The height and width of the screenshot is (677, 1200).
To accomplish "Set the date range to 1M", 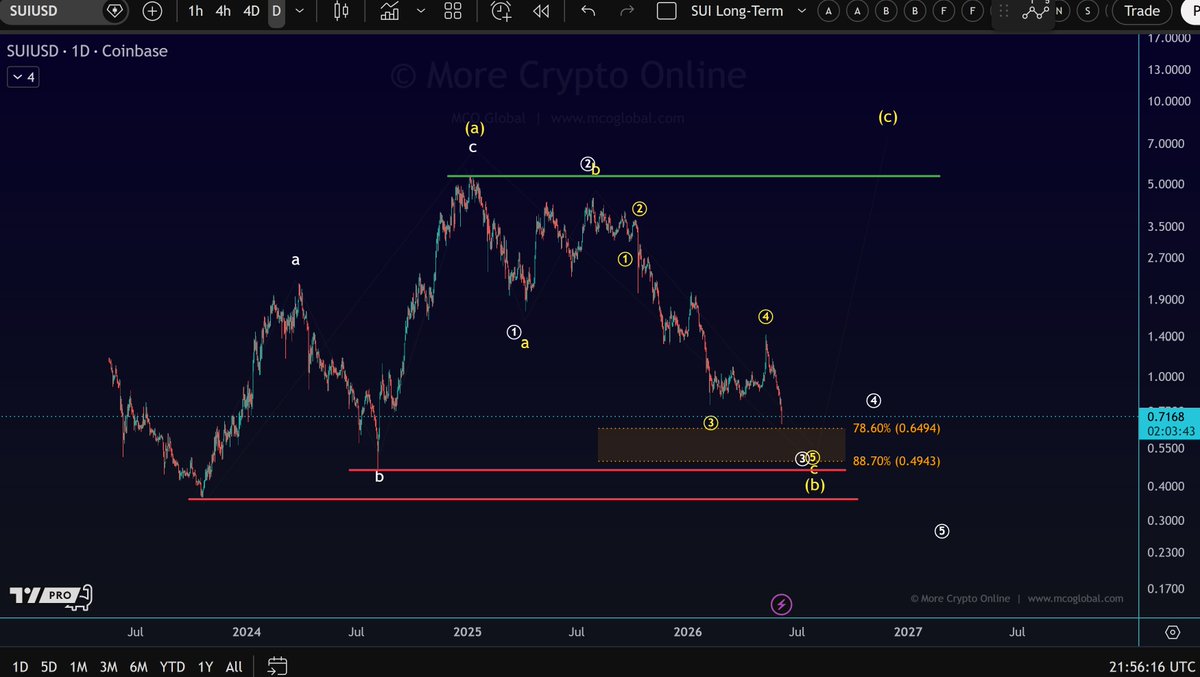I will (x=78, y=666).
